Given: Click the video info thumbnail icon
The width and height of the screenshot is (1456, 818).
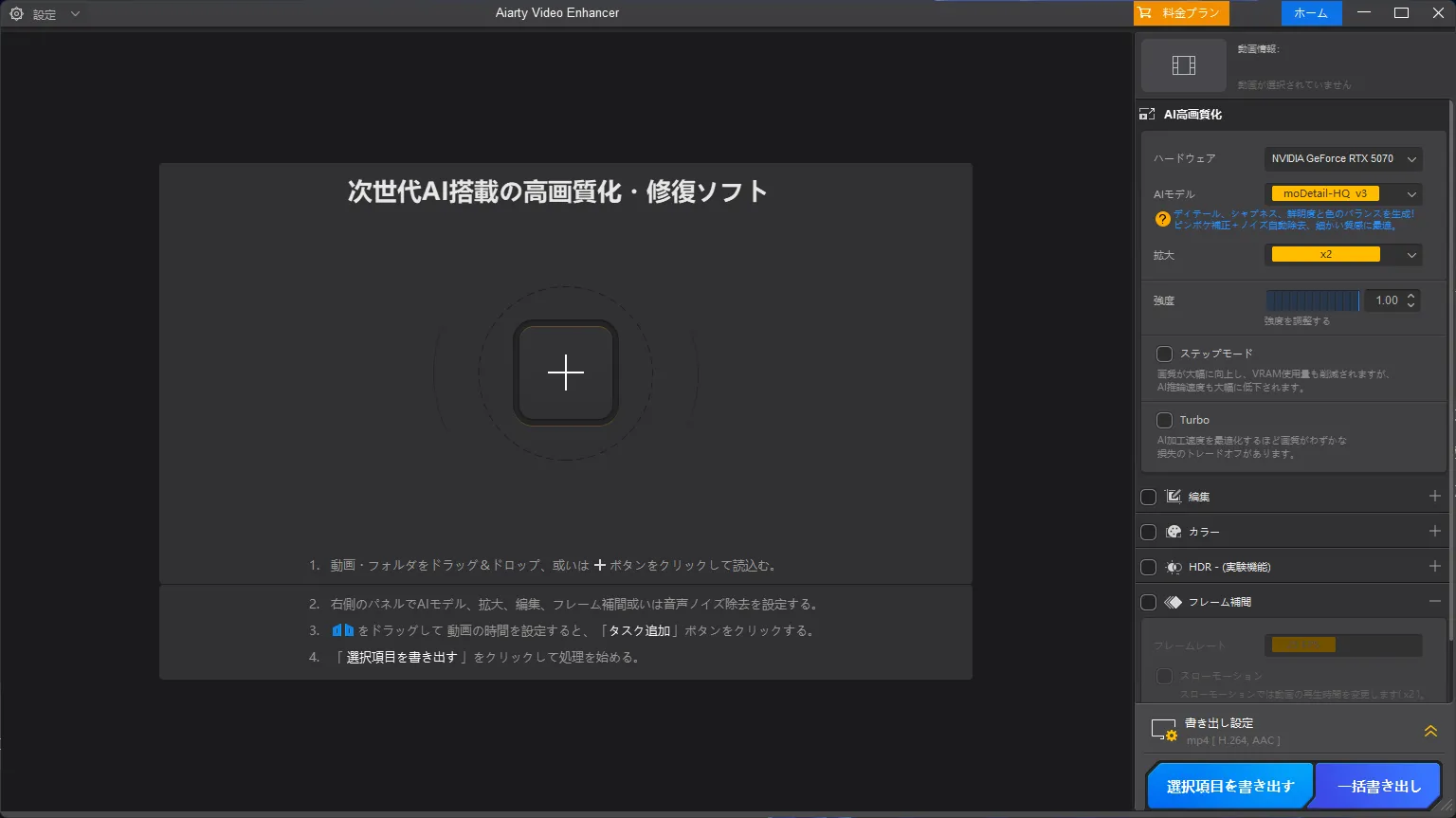Looking at the screenshot, I should pyautogui.click(x=1183, y=64).
